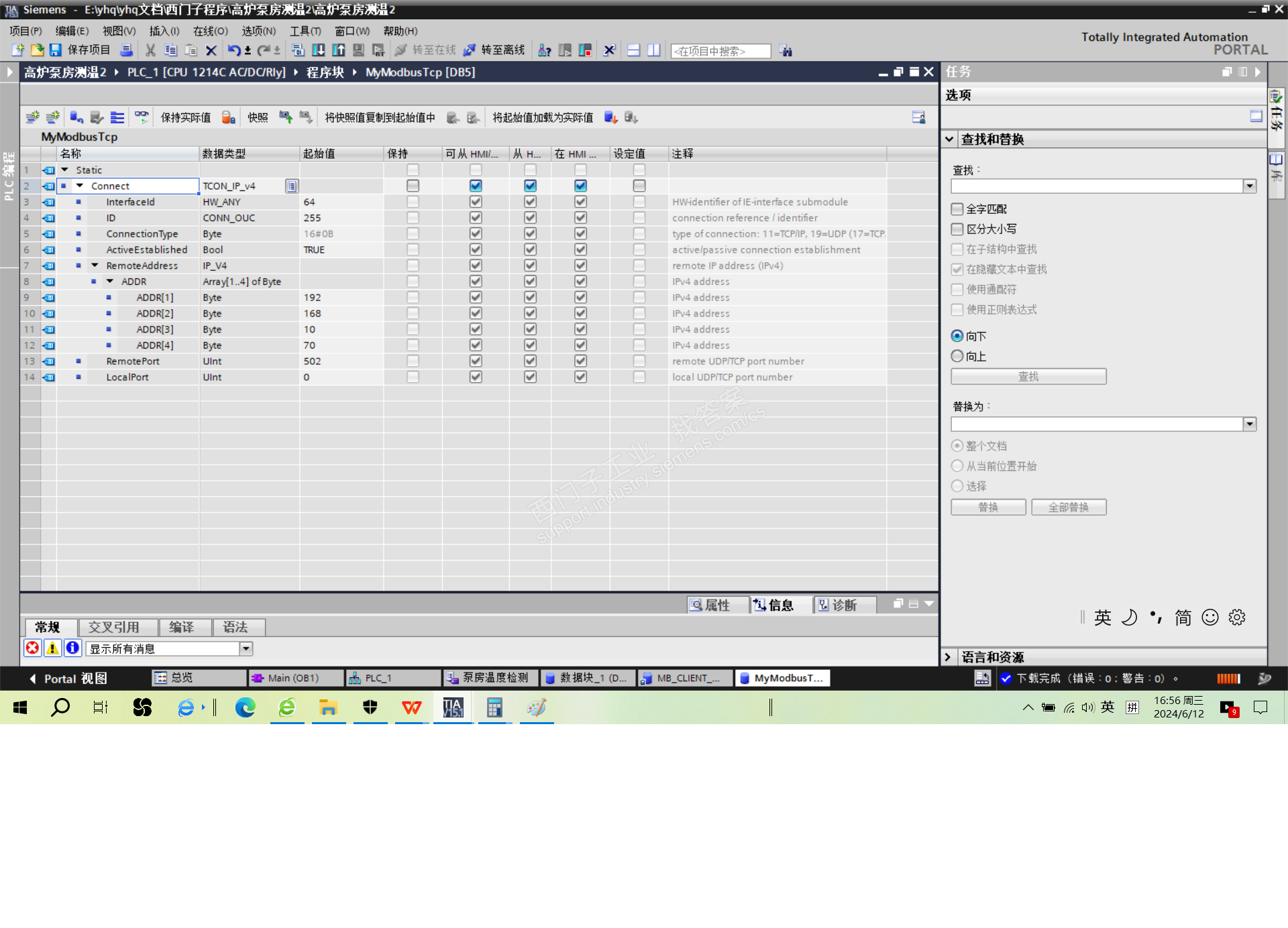The image size is (1288, 928).
Task: Open the Online (在线) menu
Action: click(210, 31)
